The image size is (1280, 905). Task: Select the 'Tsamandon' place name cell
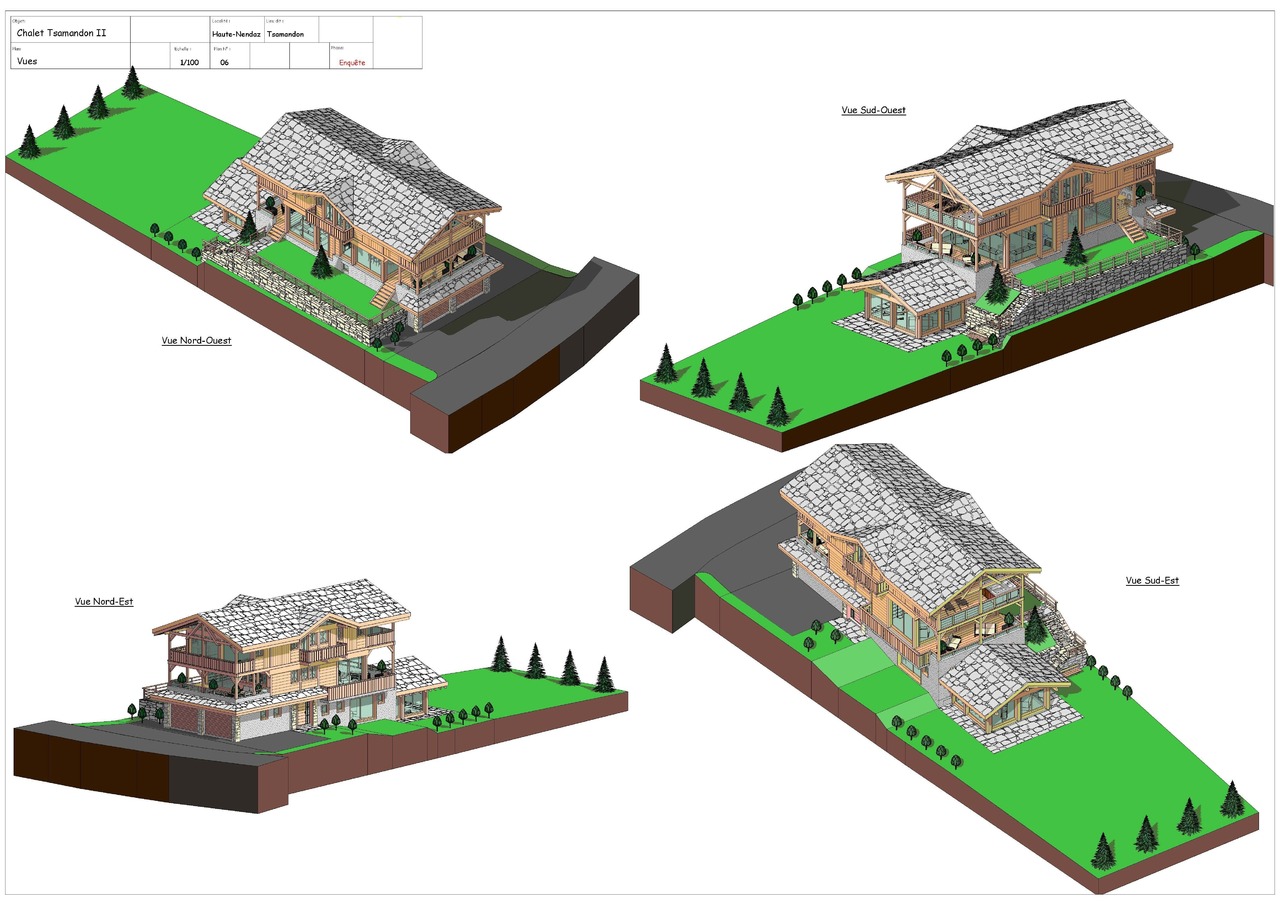coord(286,34)
